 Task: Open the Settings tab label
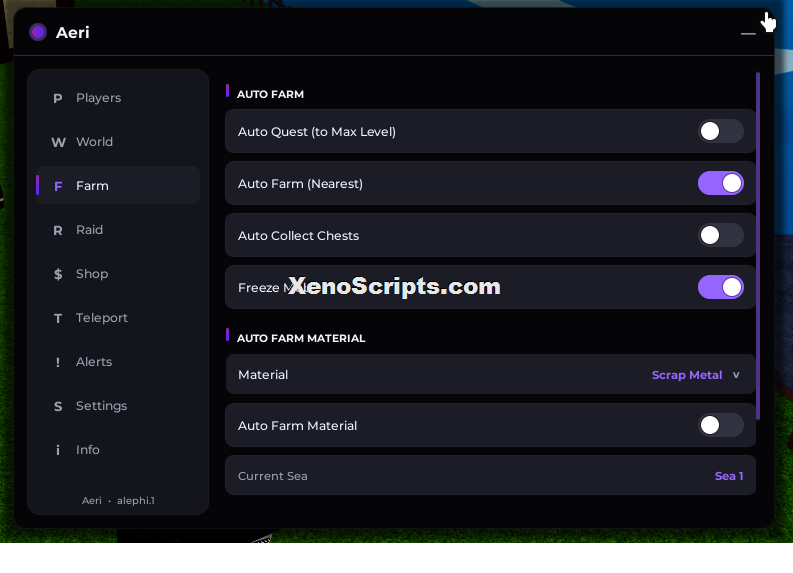102,406
